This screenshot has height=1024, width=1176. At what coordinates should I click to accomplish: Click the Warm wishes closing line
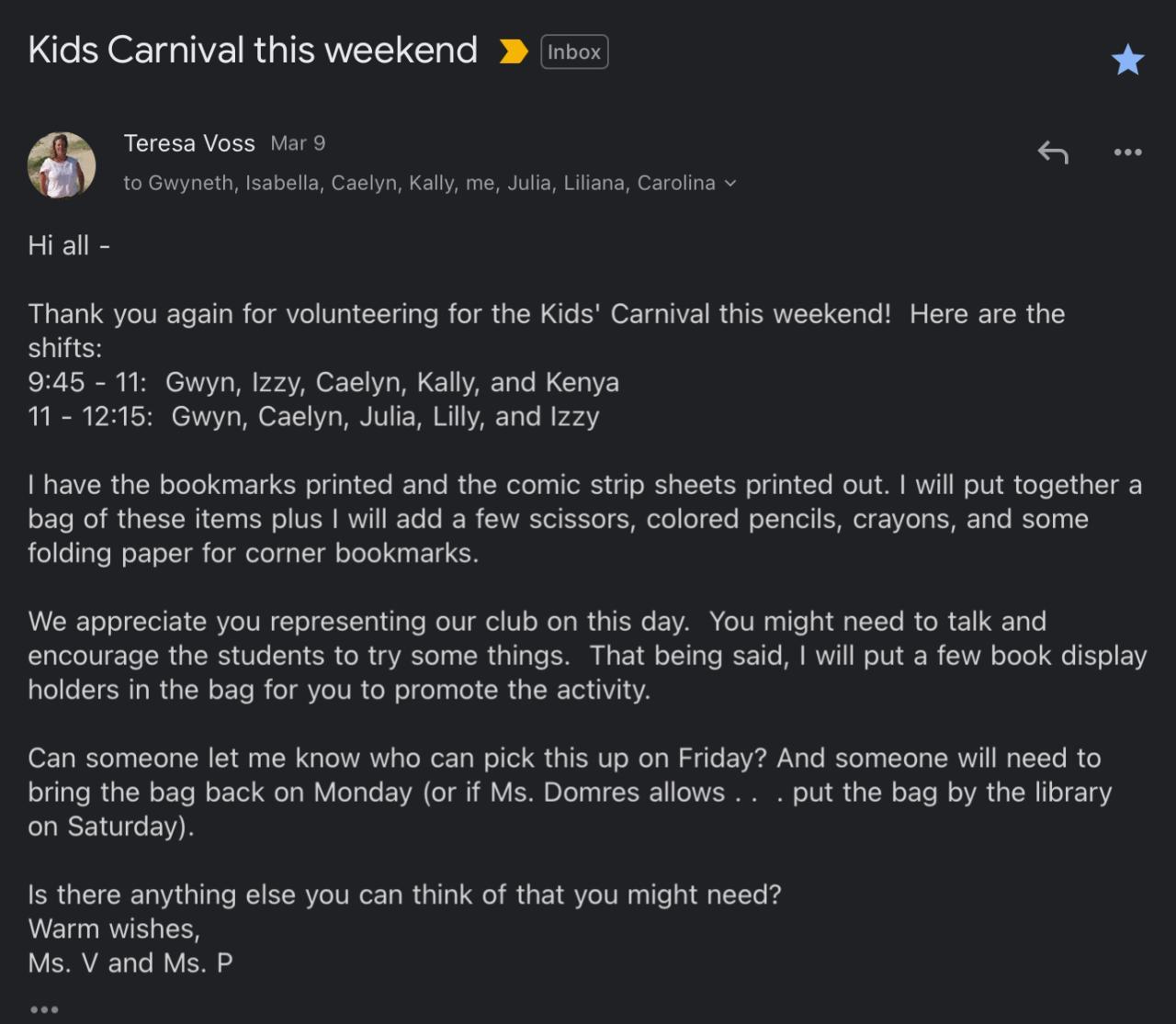click(x=114, y=928)
